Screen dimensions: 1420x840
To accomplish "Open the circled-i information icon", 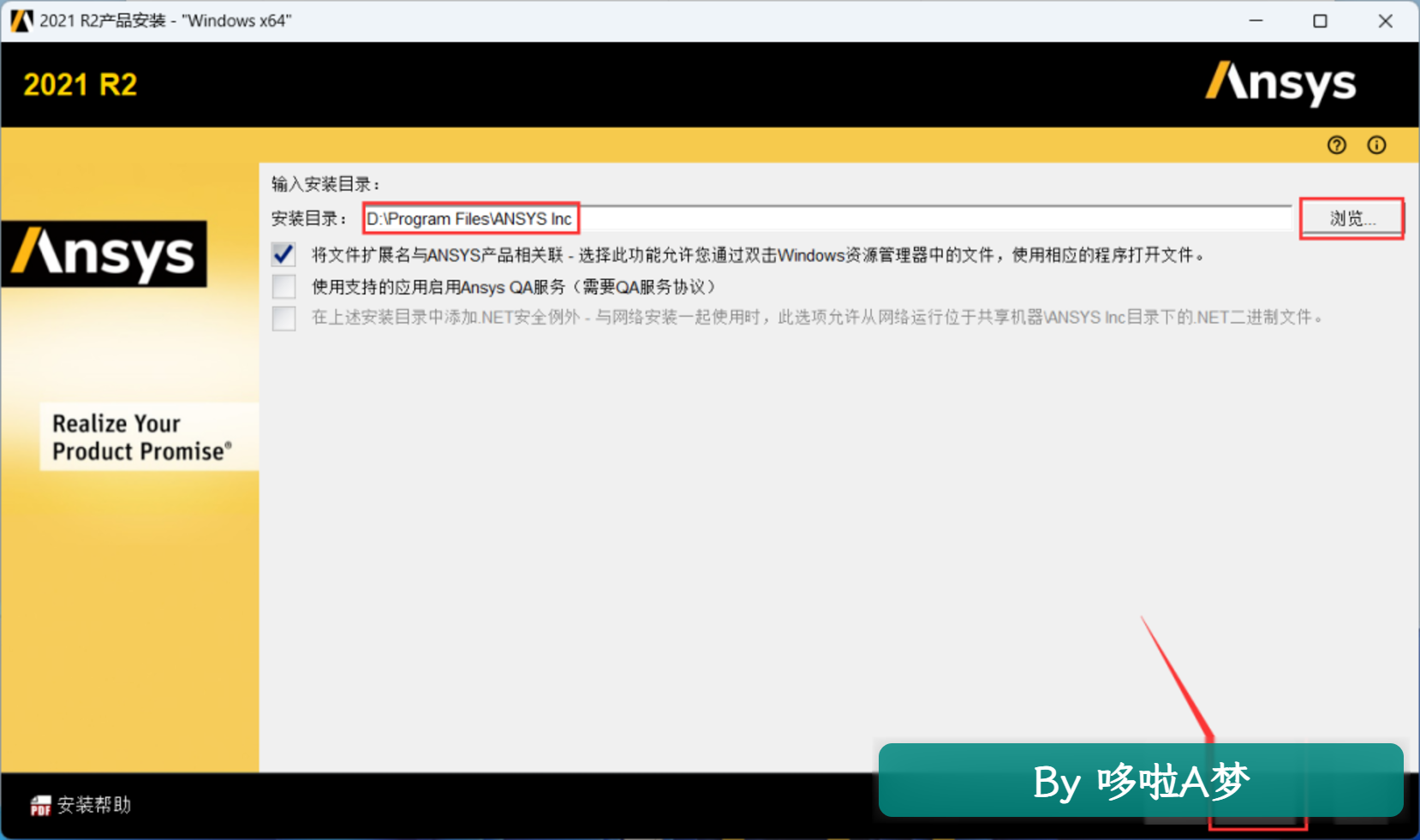I will pos(1376,146).
